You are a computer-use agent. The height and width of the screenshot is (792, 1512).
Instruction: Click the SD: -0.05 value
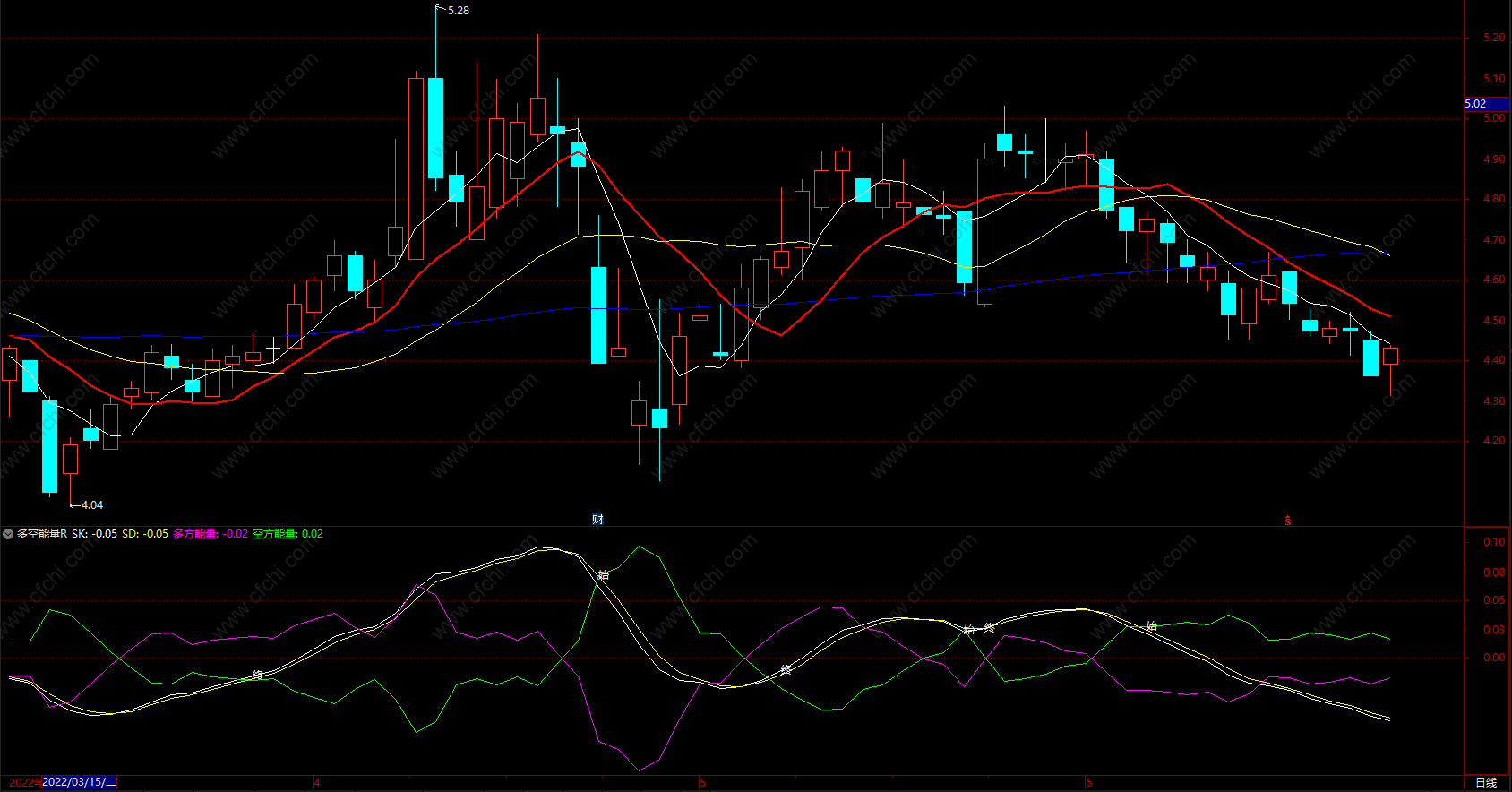pyautogui.click(x=145, y=534)
